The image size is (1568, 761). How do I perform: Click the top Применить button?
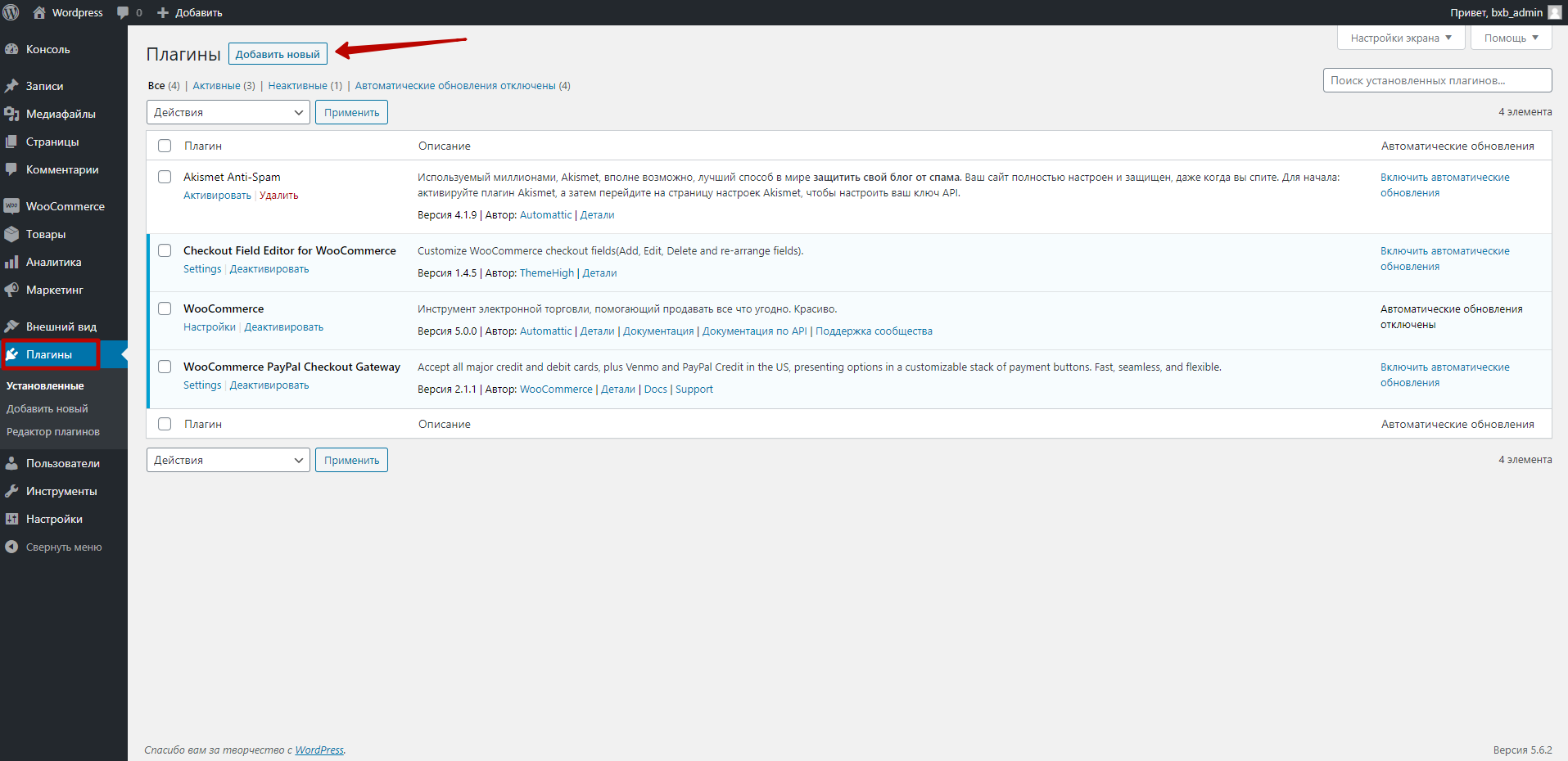pyautogui.click(x=351, y=112)
